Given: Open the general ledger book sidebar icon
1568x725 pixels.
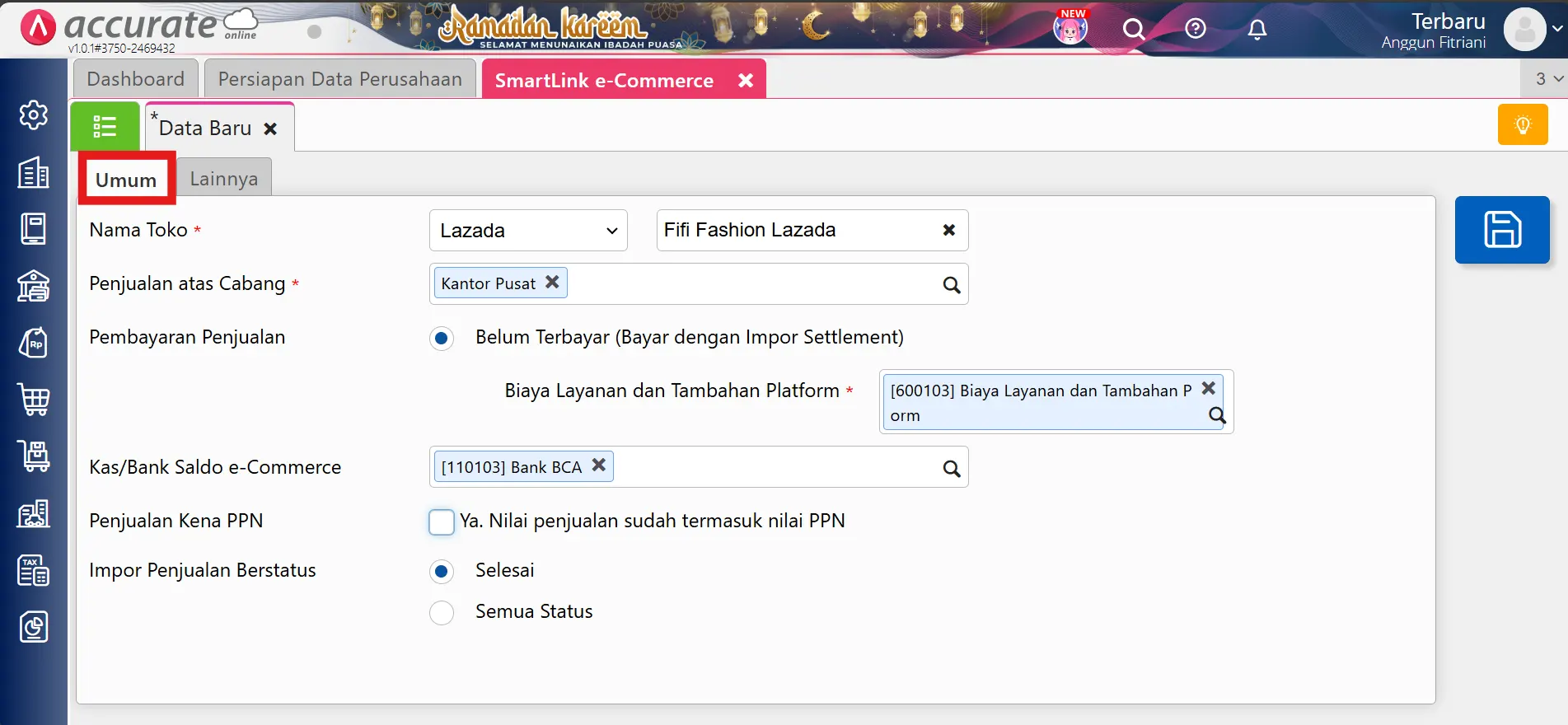Looking at the screenshot, I should click(x=34, y=229).
